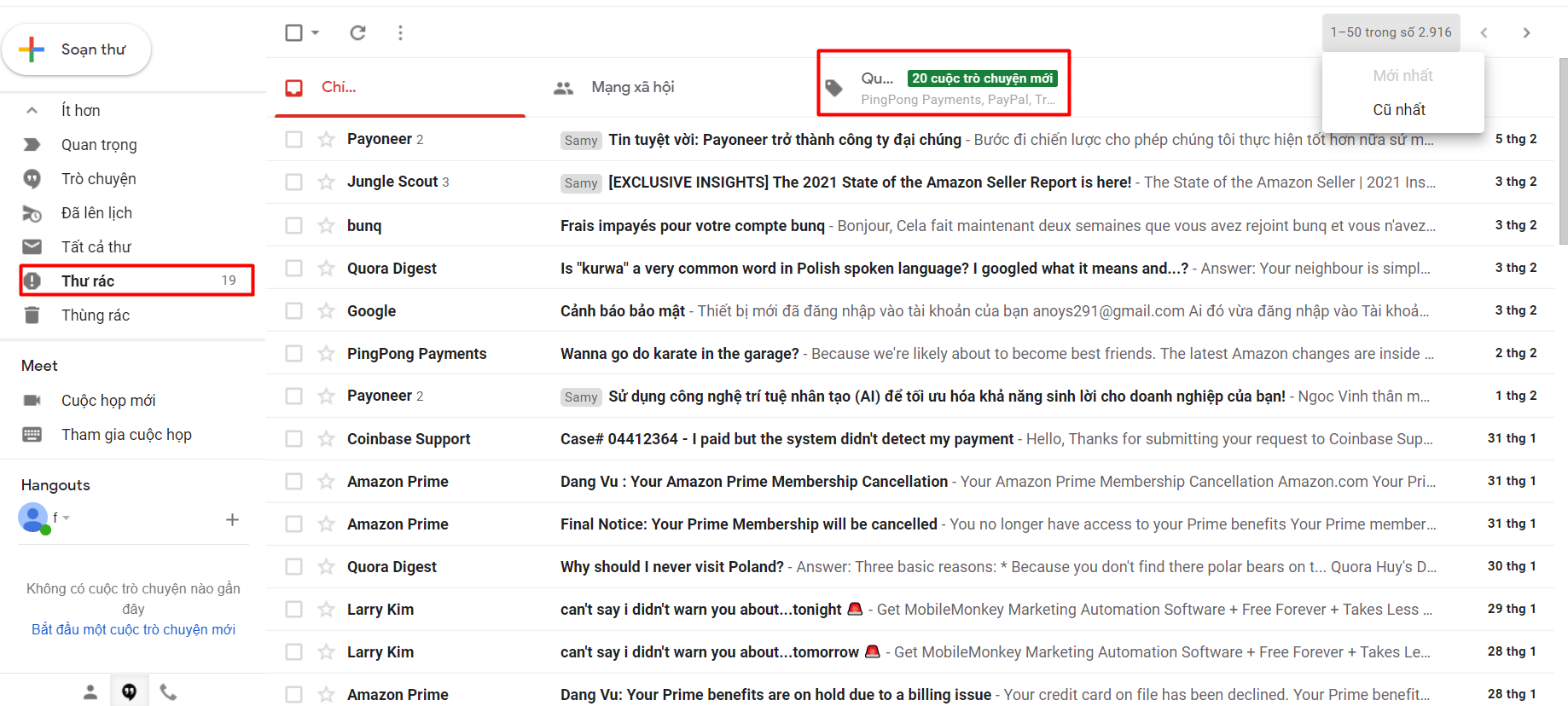Viewport: 1568px width, 706px height.
Task: Choose Cũ nhất from the sort menu
Action: coord(1399,109)
